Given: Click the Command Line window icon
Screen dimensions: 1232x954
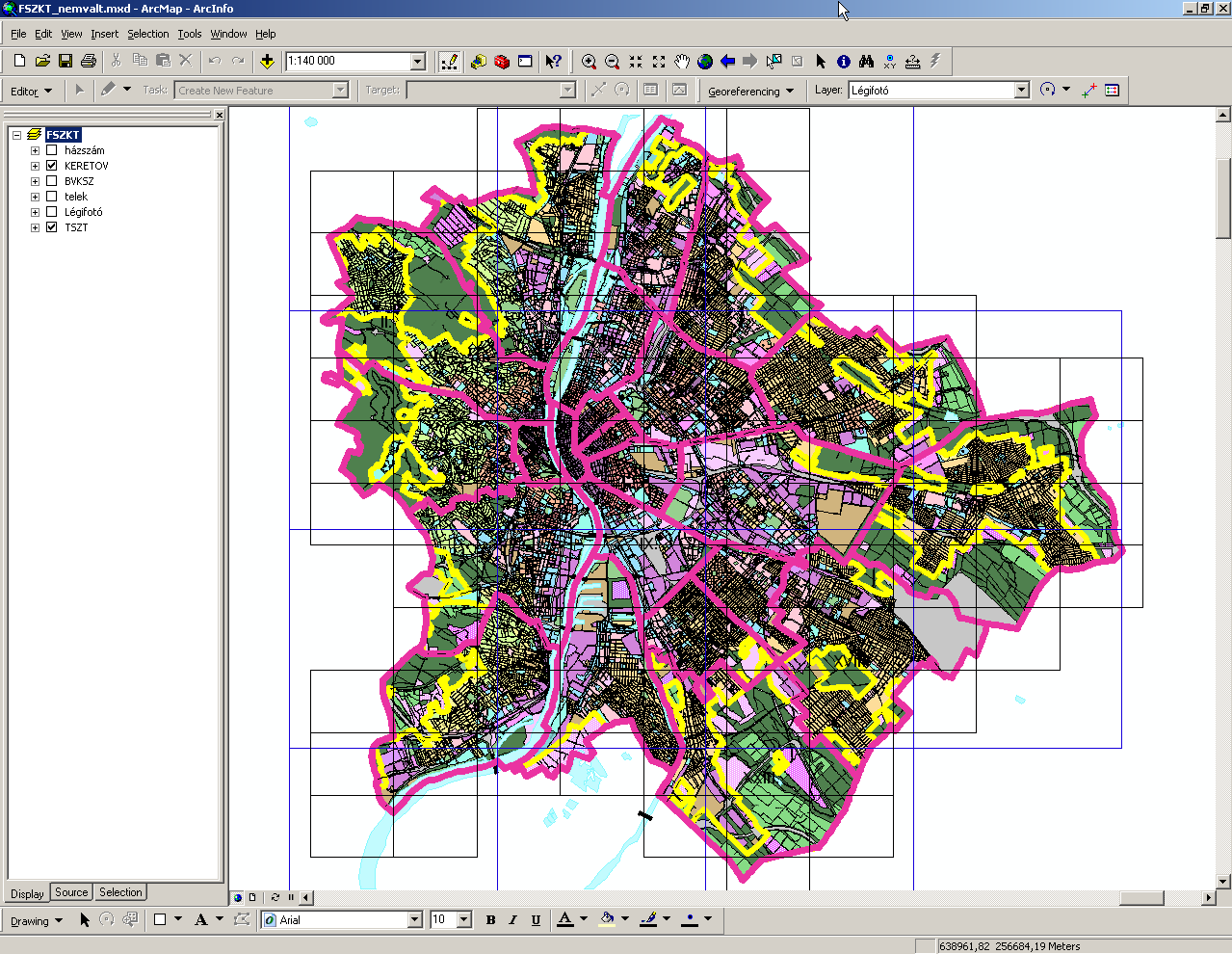Looking at the screenshot, I should [x=525, y=61].
